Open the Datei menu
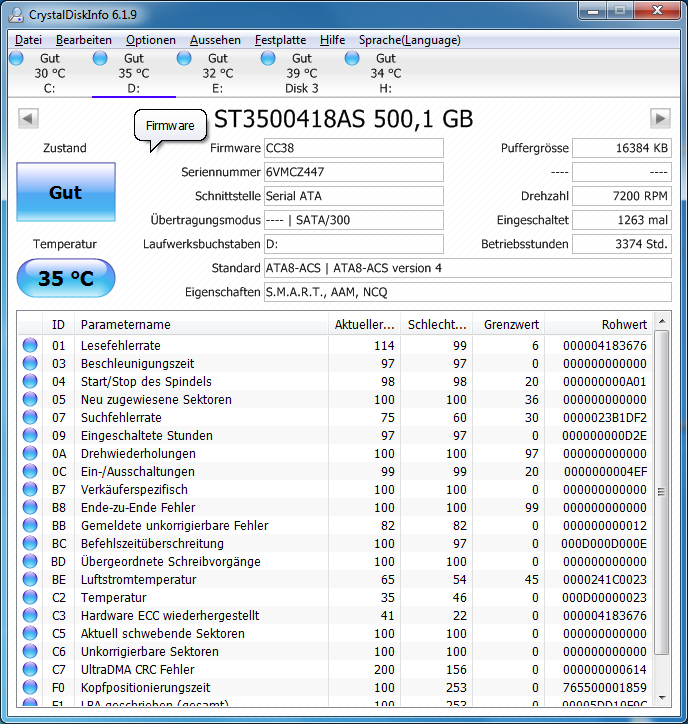Screen dimensions: 688x724 coord(28,40)
